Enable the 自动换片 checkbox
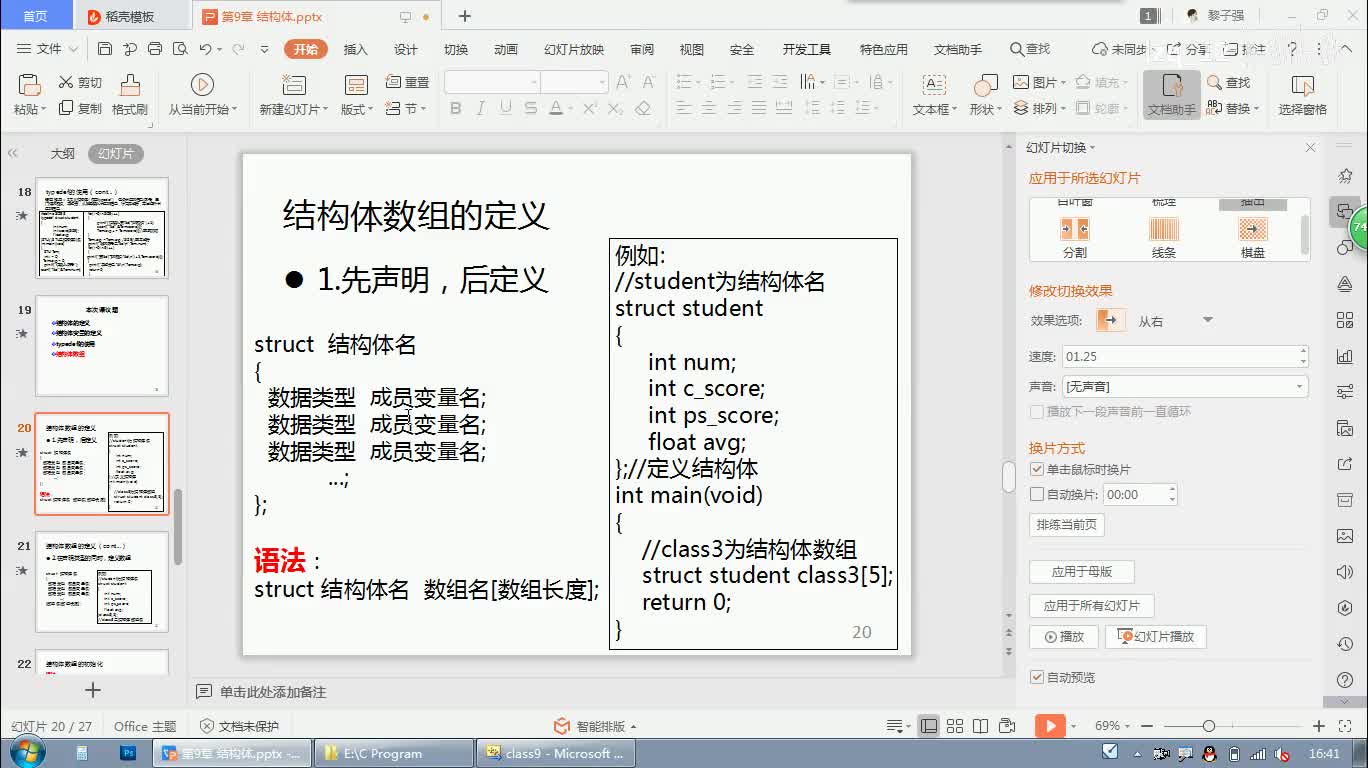Viewport: 1368px width, 768px height. pos(1037,495)
